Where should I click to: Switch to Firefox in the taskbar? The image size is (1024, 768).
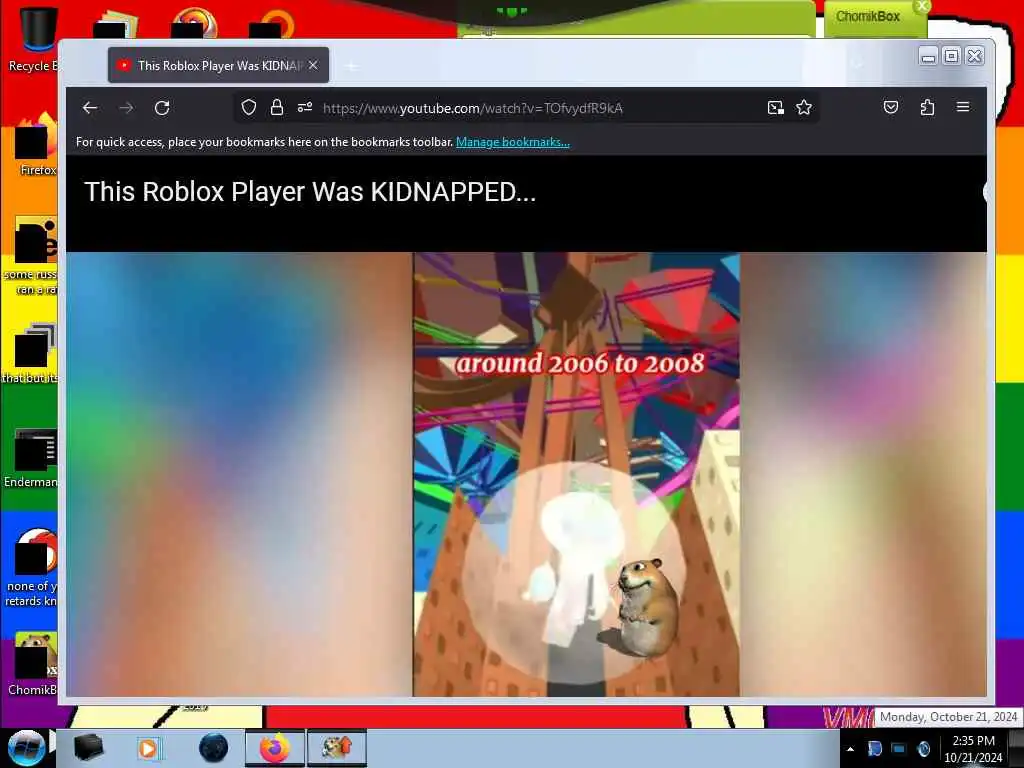point(275,748)
